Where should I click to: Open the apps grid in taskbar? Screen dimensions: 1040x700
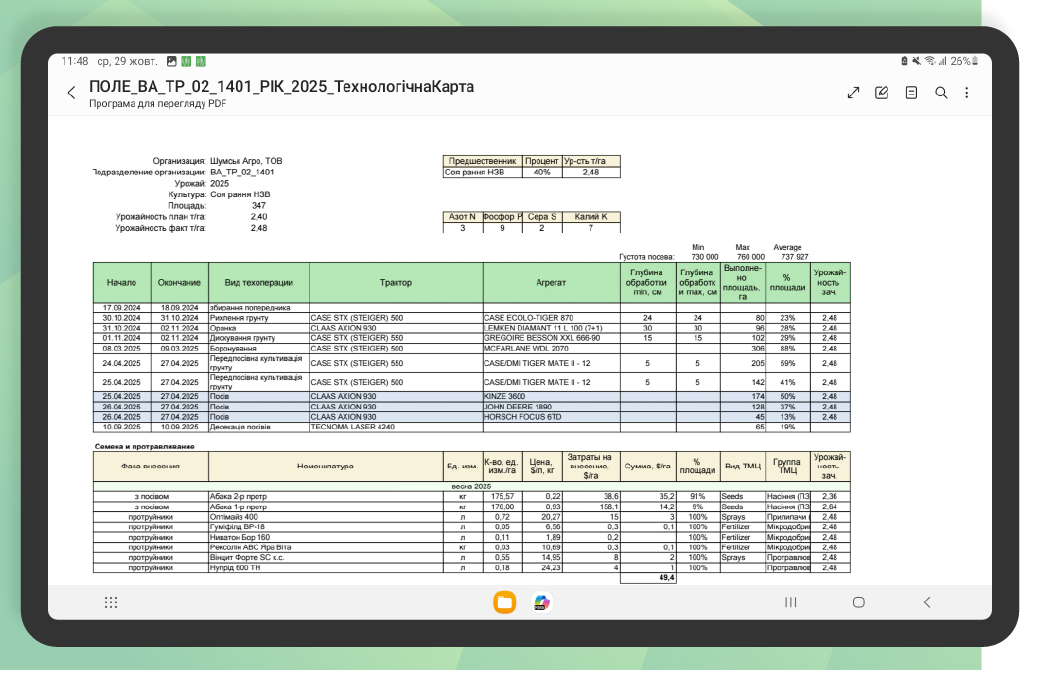pyautogui.click(x=111, y=602)
